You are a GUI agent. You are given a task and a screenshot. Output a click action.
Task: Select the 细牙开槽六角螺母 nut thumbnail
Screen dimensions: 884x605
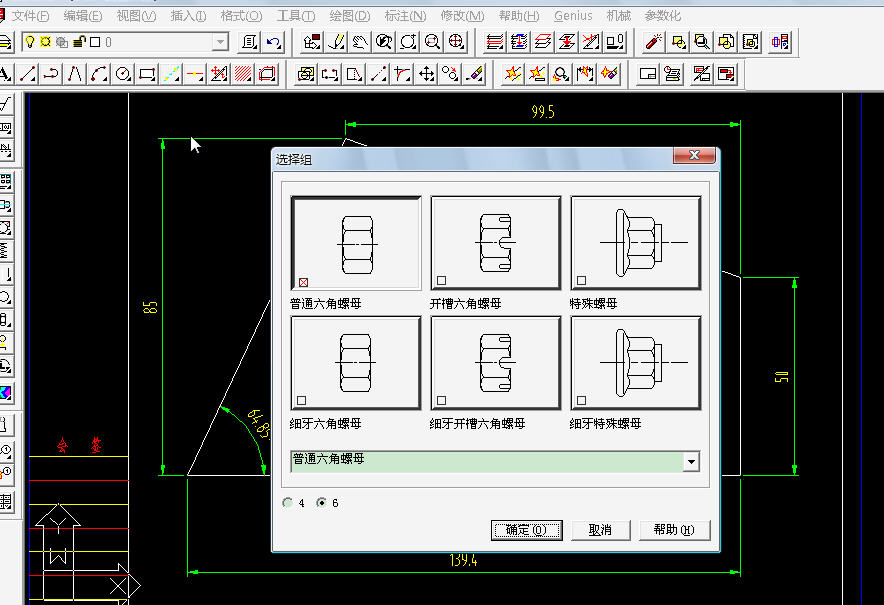click(x=496, y=363)
